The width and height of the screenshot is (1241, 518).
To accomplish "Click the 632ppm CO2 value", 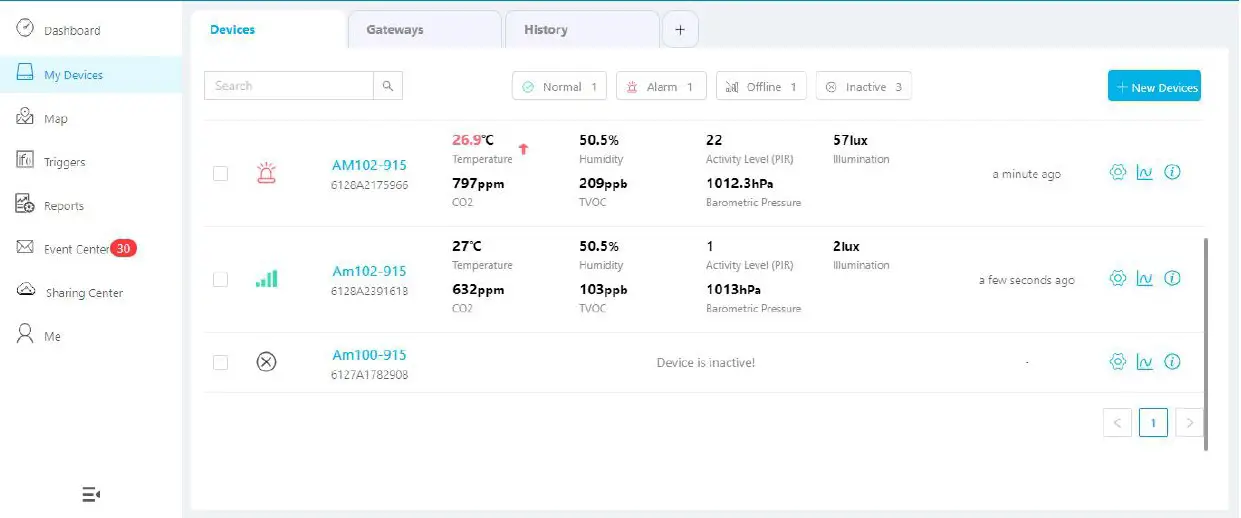I will click(x=478, y=290).
